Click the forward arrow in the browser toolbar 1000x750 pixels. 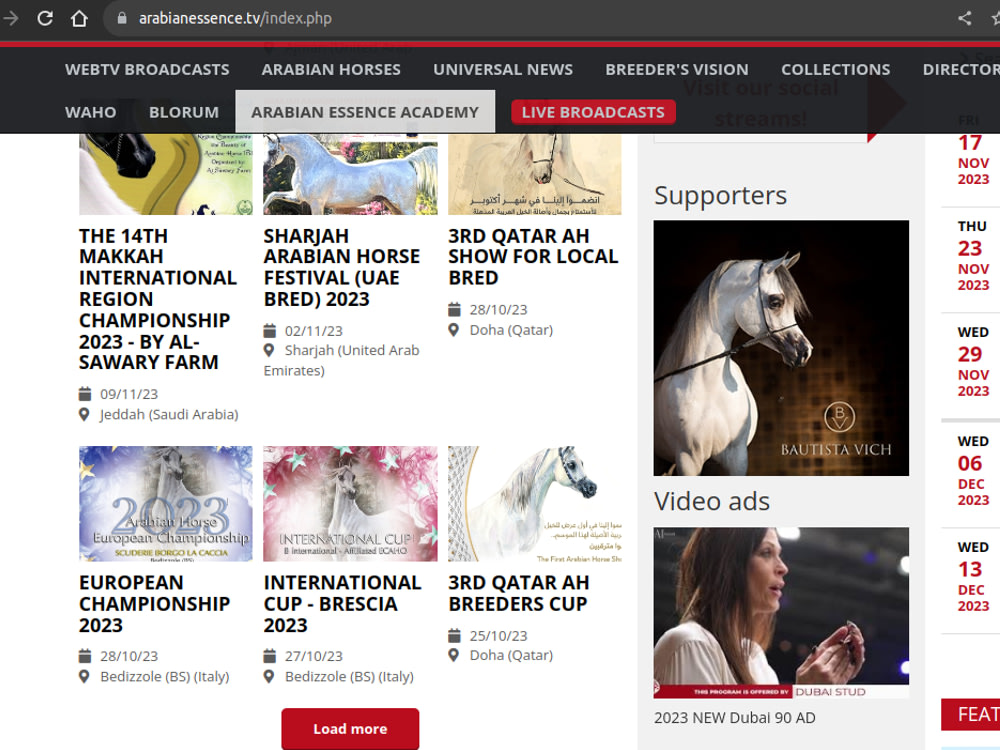(10, 18)
